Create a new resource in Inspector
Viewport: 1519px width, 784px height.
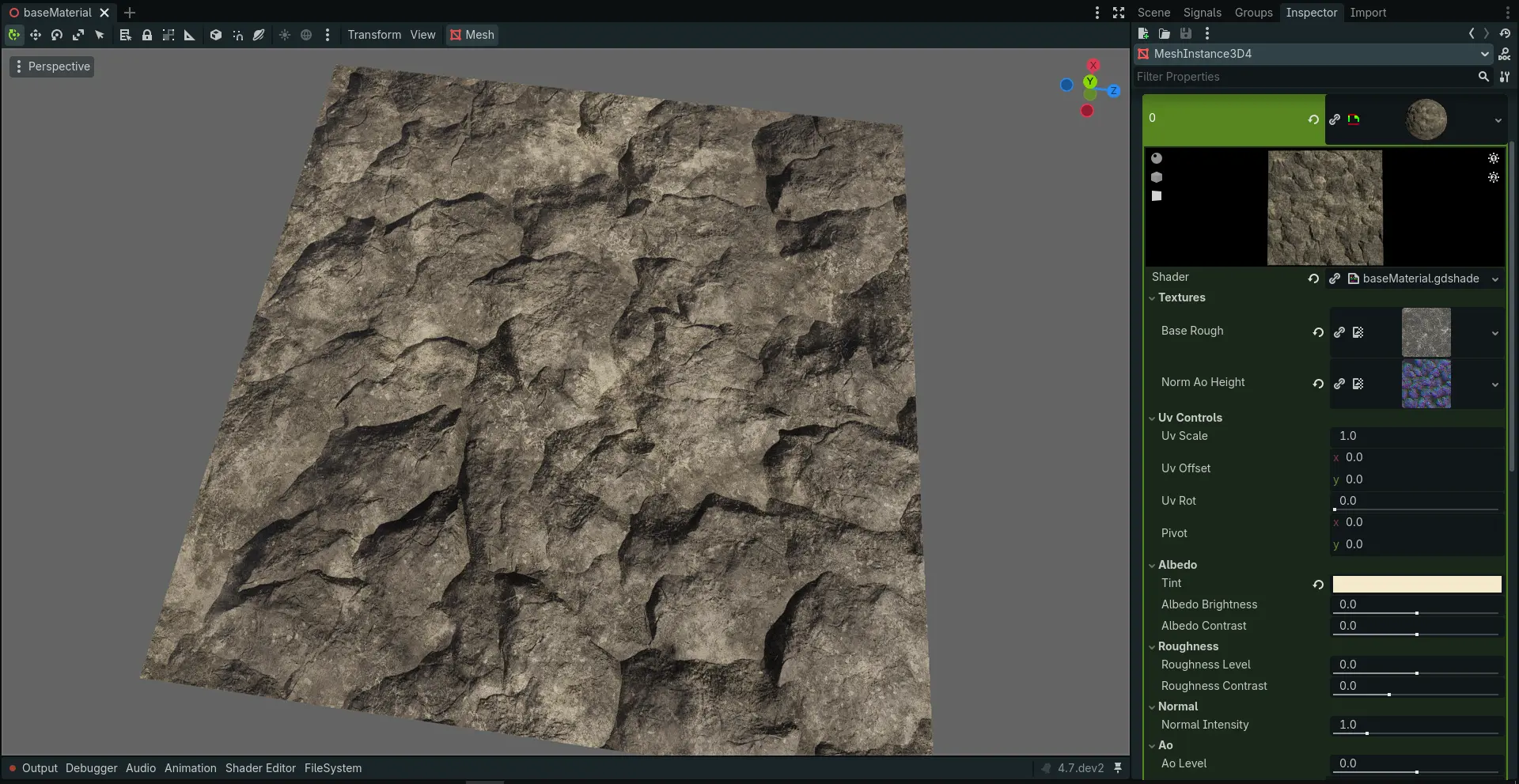coord(1143,33)
